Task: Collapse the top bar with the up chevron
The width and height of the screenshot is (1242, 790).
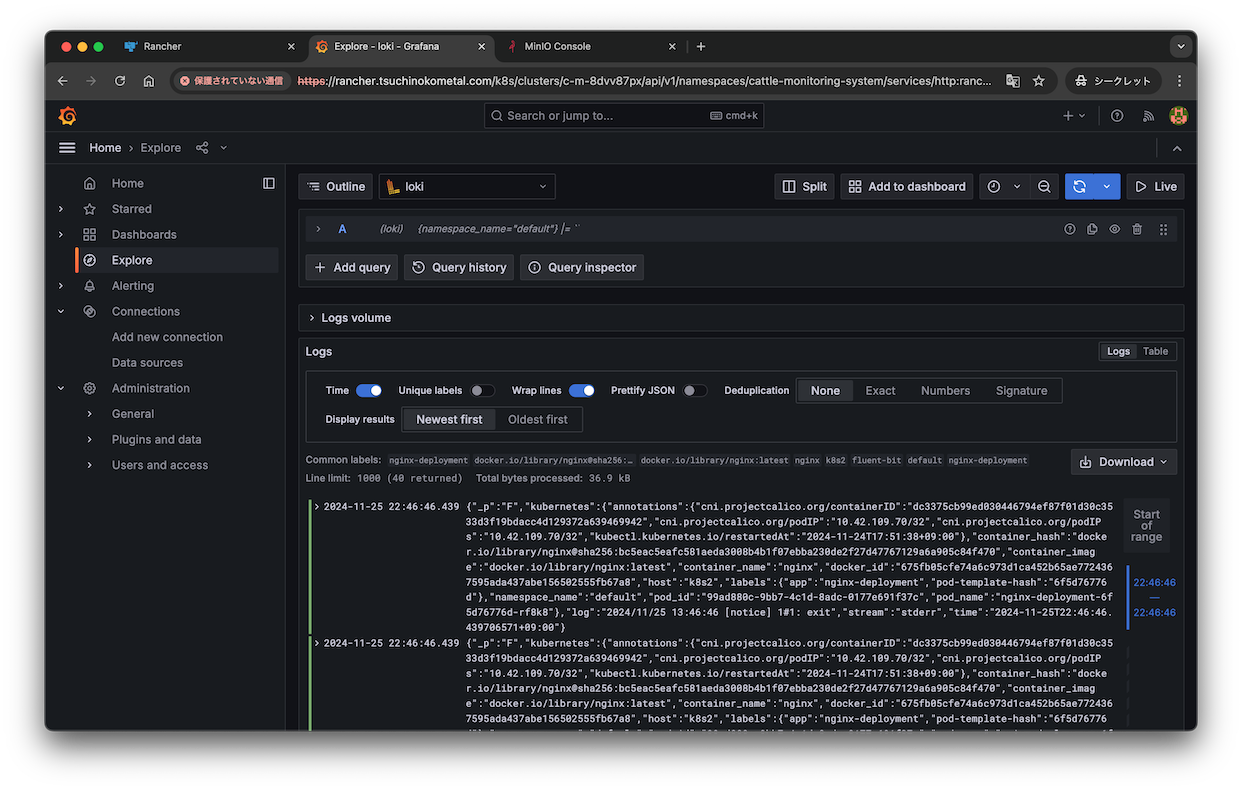Action: tap(1177, 148)
